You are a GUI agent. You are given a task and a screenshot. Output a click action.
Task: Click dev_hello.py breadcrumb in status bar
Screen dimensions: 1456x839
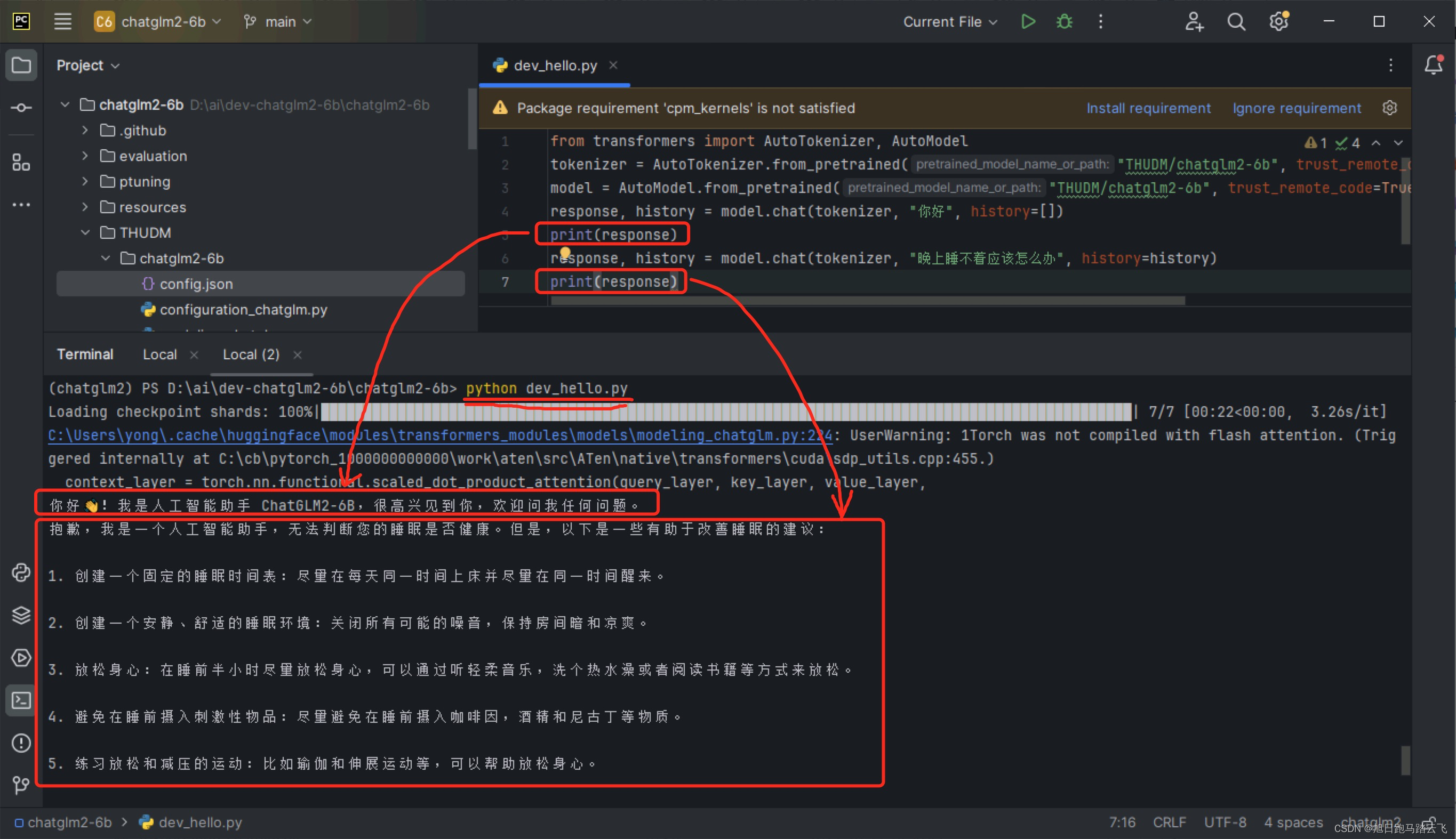pyautogui.click(x=191, y=822)
